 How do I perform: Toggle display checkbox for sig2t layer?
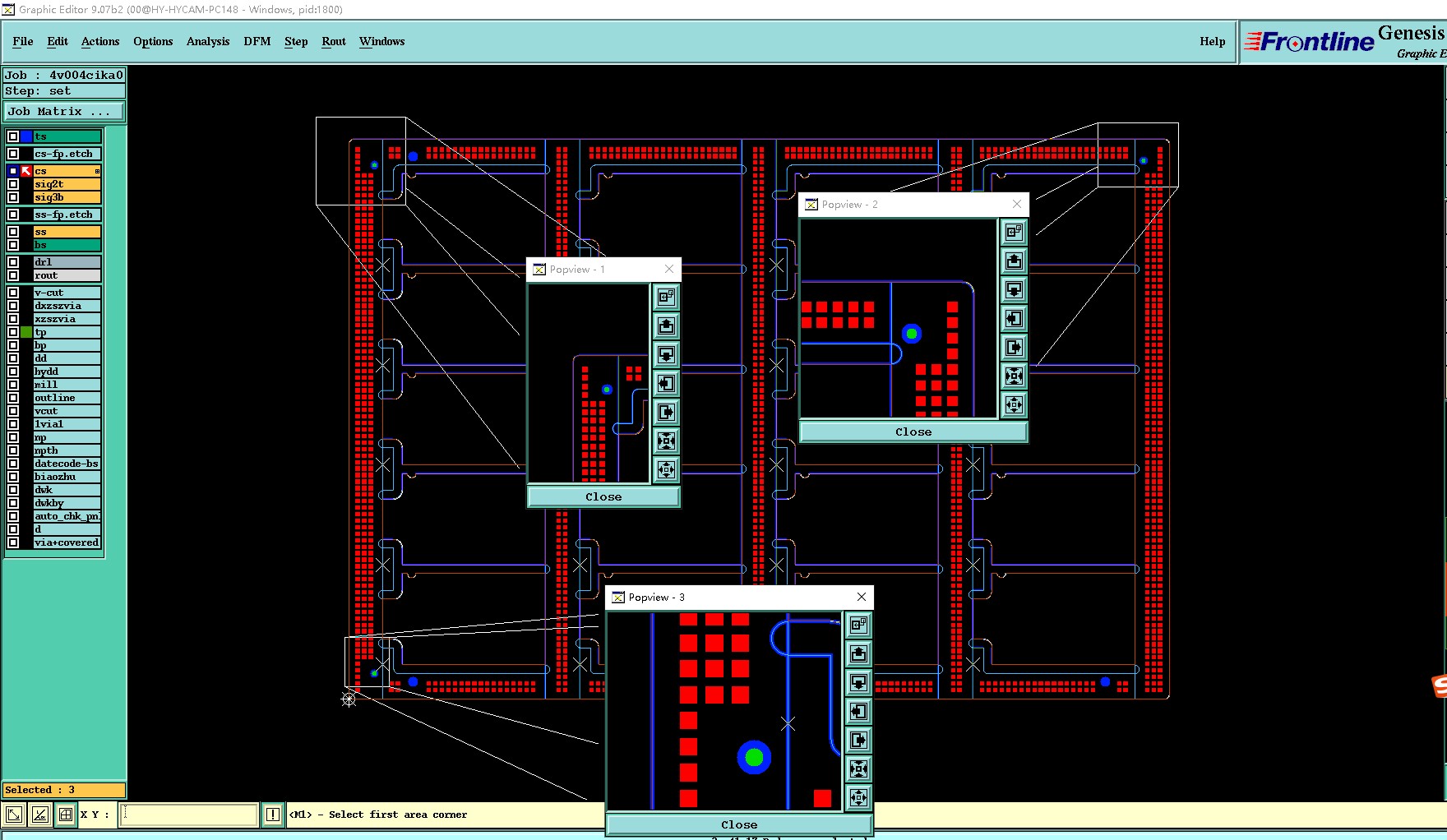pos(13,184)
